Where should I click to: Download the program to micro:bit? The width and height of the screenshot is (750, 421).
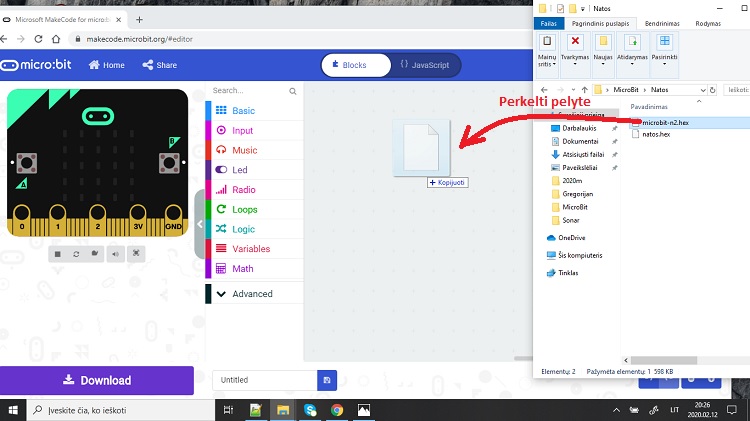[97, 380]
